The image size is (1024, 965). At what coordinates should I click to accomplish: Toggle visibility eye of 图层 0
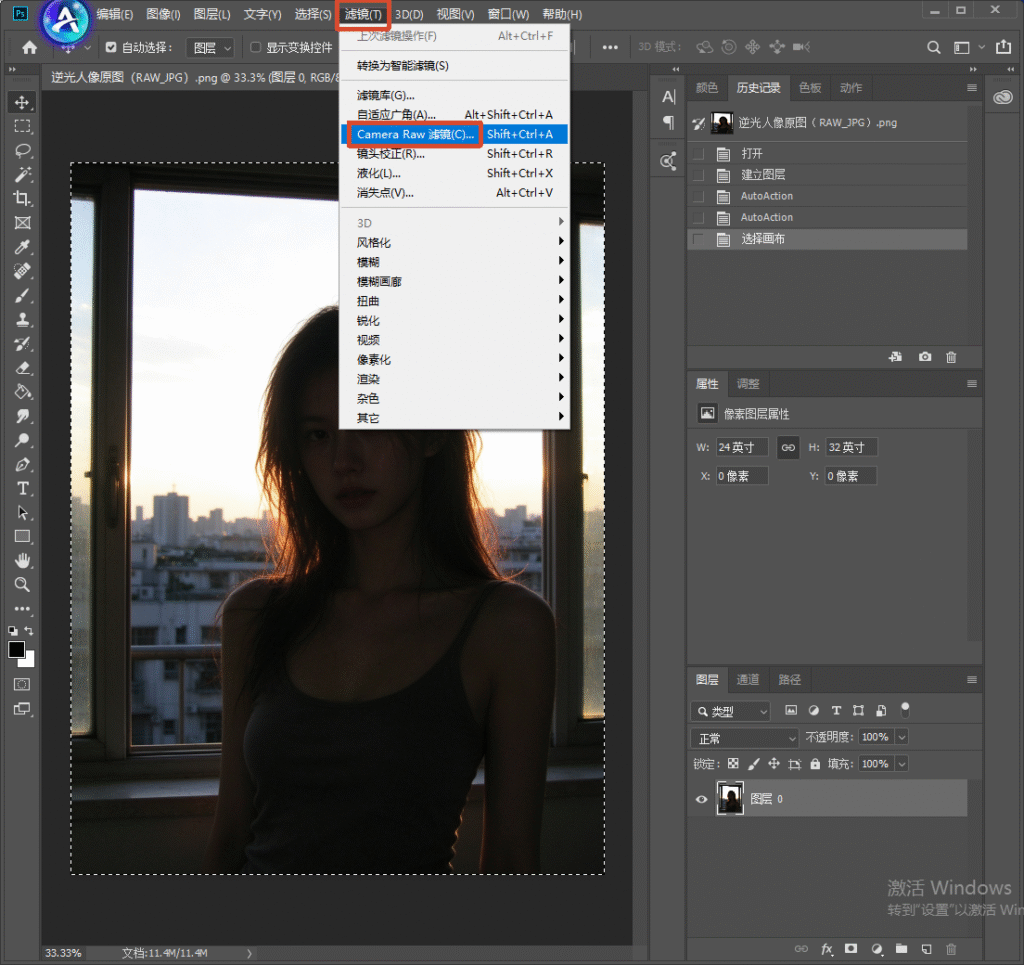click(701, 799)
